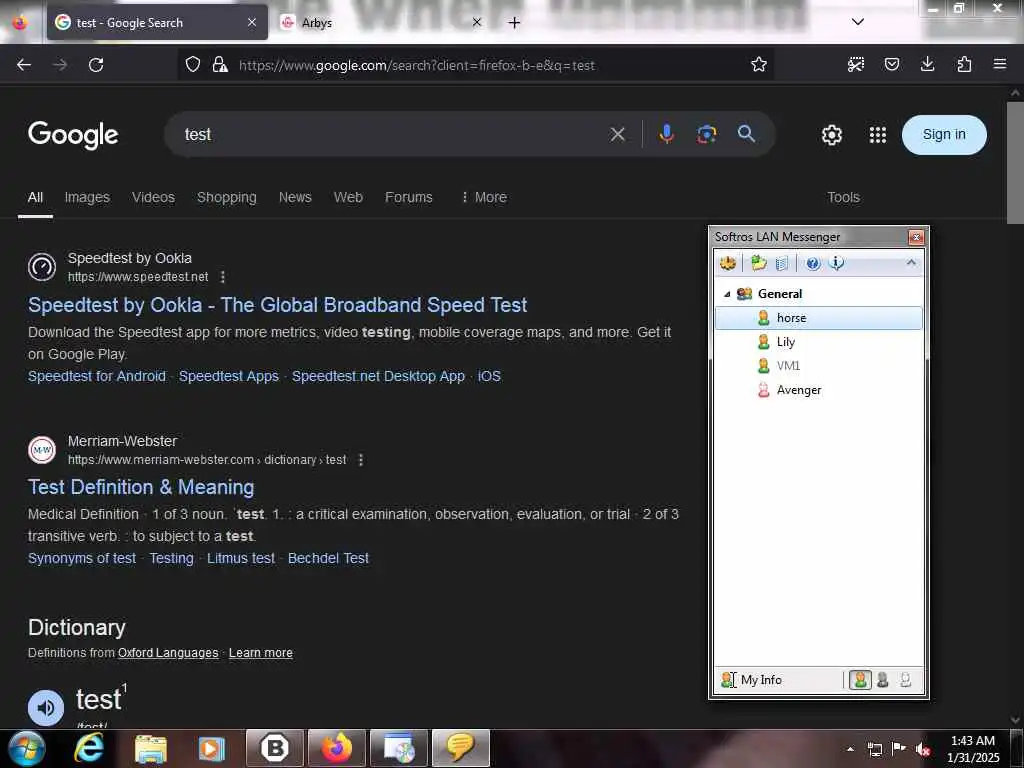
Task: Switch to Videos results tab
Action: click(x=153, y=197)
